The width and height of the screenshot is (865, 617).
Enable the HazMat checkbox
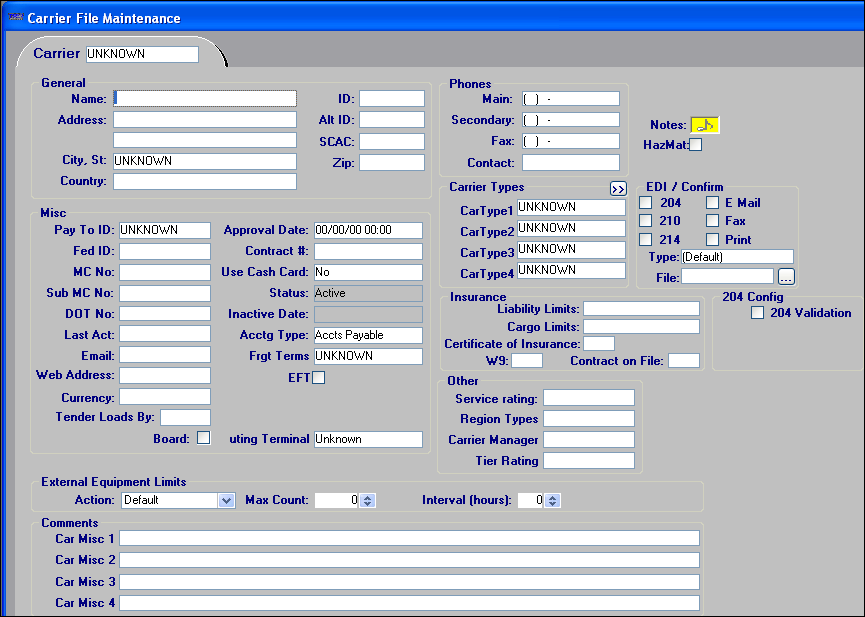tap(696, 145)
